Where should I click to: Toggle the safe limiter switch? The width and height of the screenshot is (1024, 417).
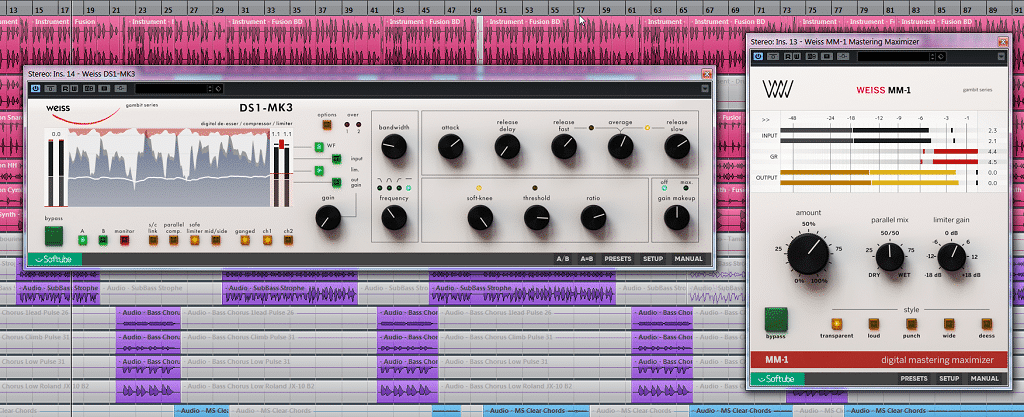pos(195,240)
